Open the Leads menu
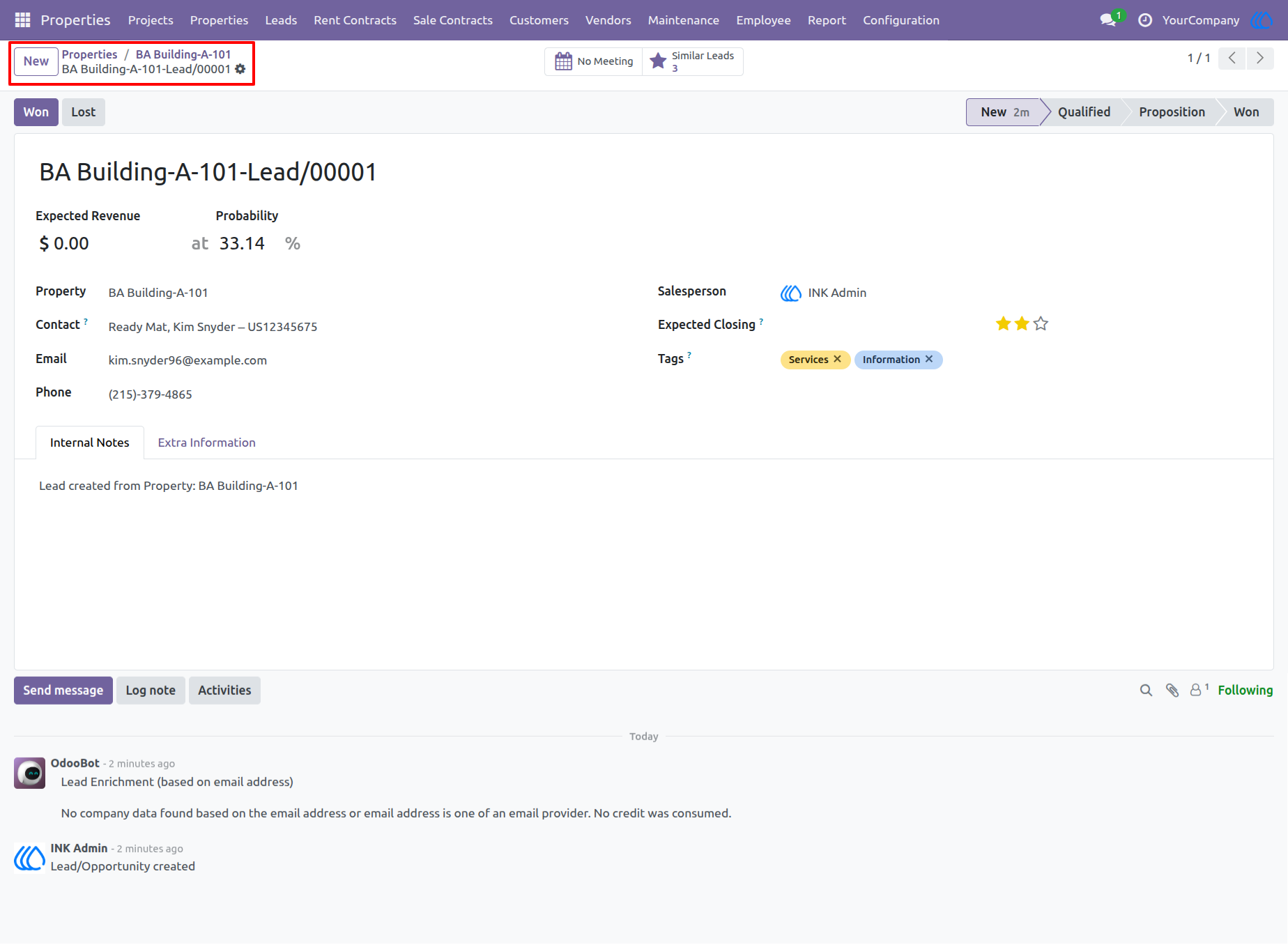1288x945 pixels. (x=281, y=20)
